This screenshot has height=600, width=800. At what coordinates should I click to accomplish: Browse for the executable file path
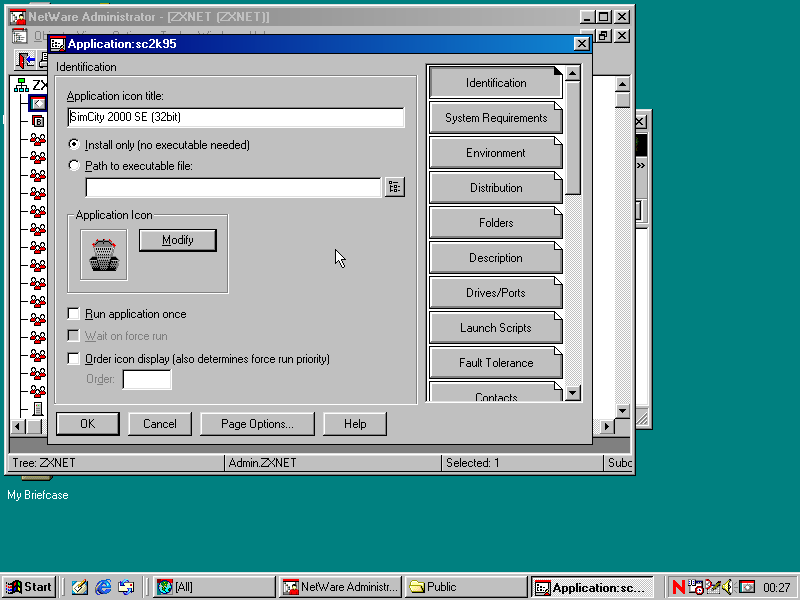394,187
